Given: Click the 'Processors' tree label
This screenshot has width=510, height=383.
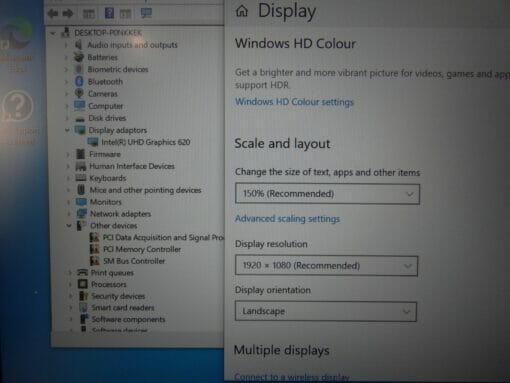Looking at the screenshot, I should (109, 284).
